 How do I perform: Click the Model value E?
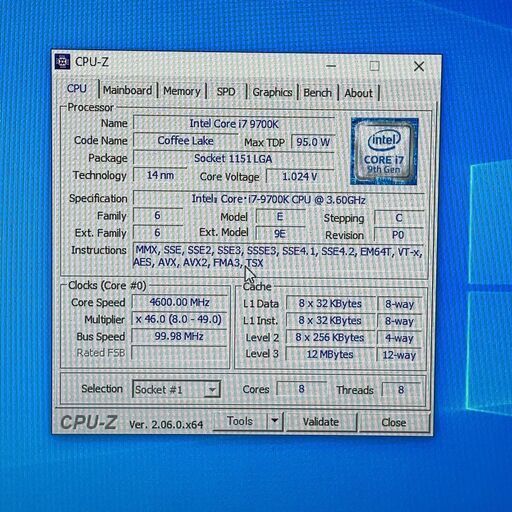tap(280, 217)
